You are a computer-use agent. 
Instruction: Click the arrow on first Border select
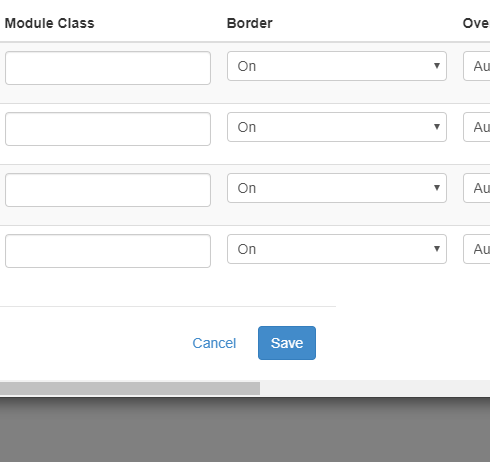[437, 66]
